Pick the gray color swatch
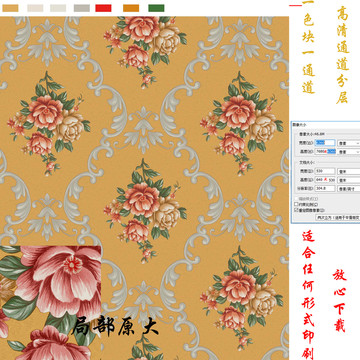The width and height of the screenshot is (360, 360). [x=82, y=8]
